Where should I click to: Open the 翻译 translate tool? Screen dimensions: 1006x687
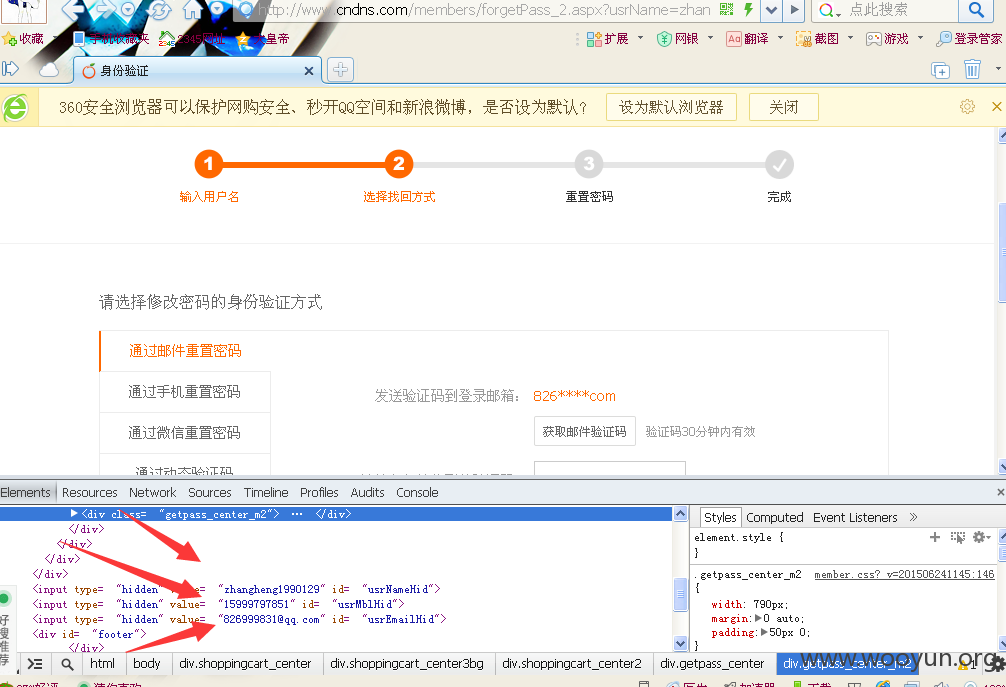coord(747,39)
